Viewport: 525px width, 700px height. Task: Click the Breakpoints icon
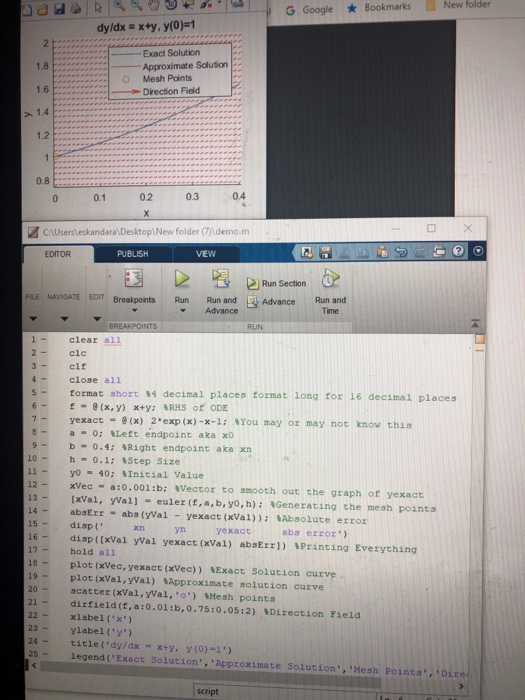[133, 278]
